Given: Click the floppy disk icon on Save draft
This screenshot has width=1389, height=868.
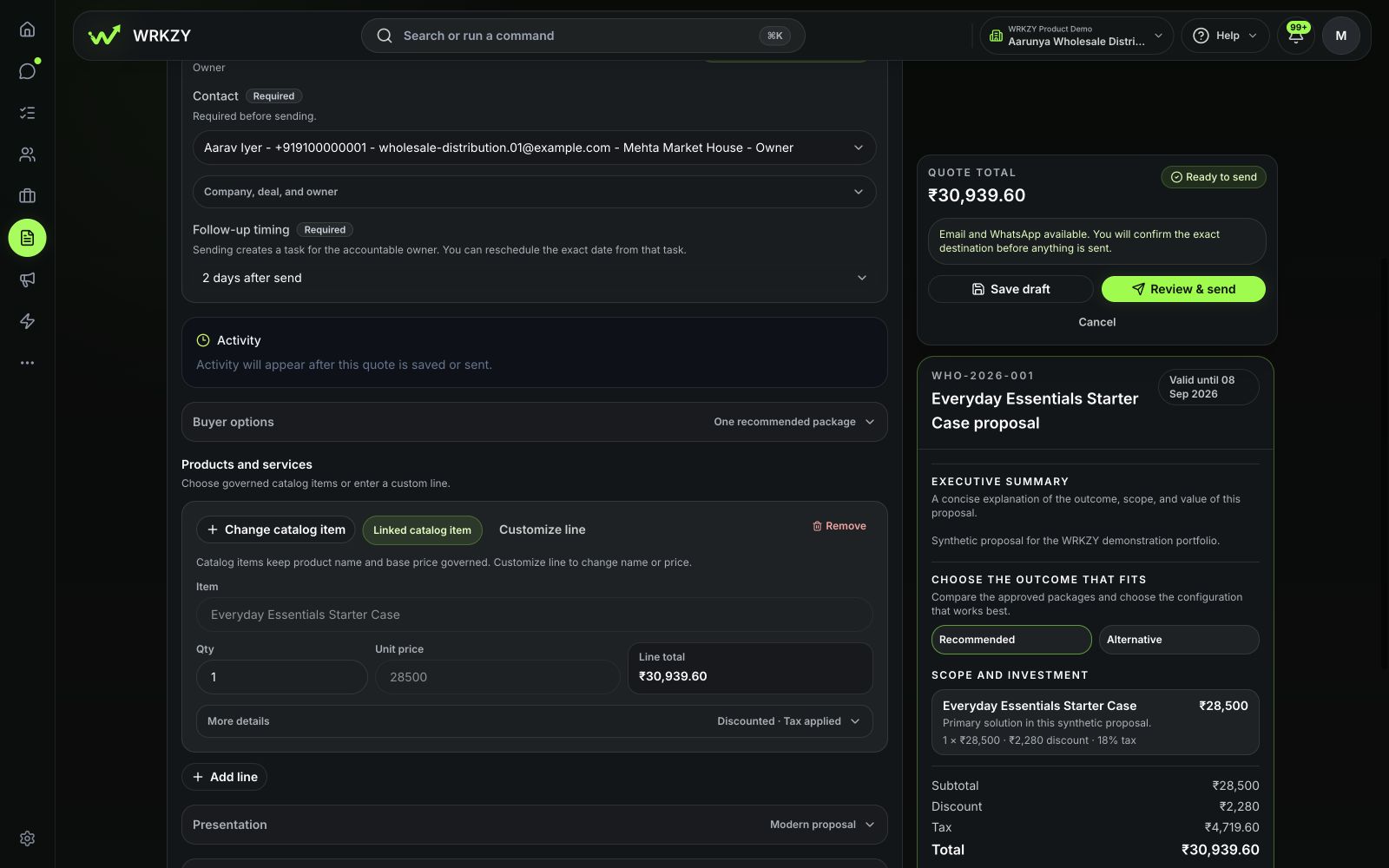Looking at the screenshot, I should (978, 289).
